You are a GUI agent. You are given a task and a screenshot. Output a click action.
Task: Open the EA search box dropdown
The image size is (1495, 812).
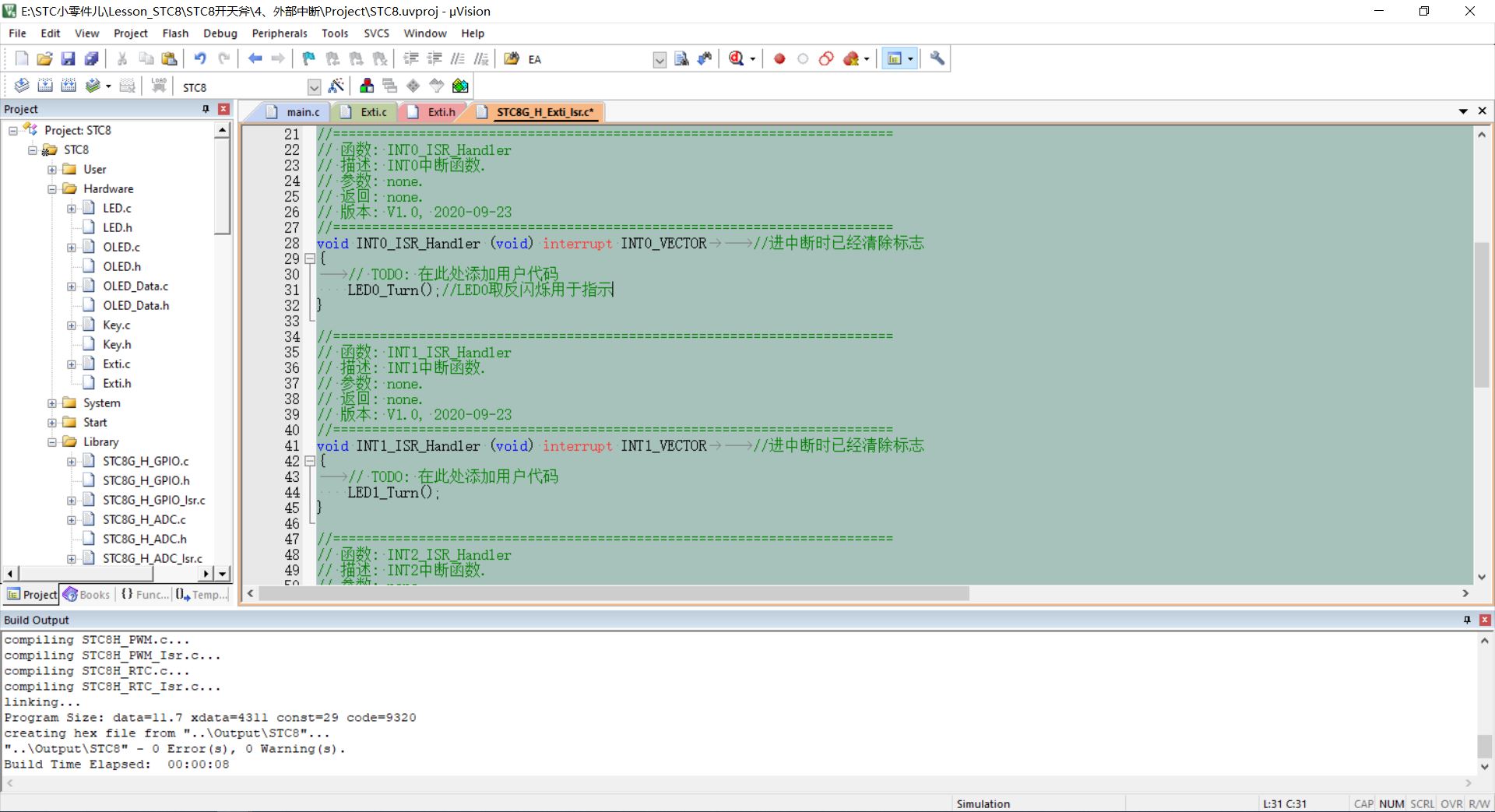point(660,59)
